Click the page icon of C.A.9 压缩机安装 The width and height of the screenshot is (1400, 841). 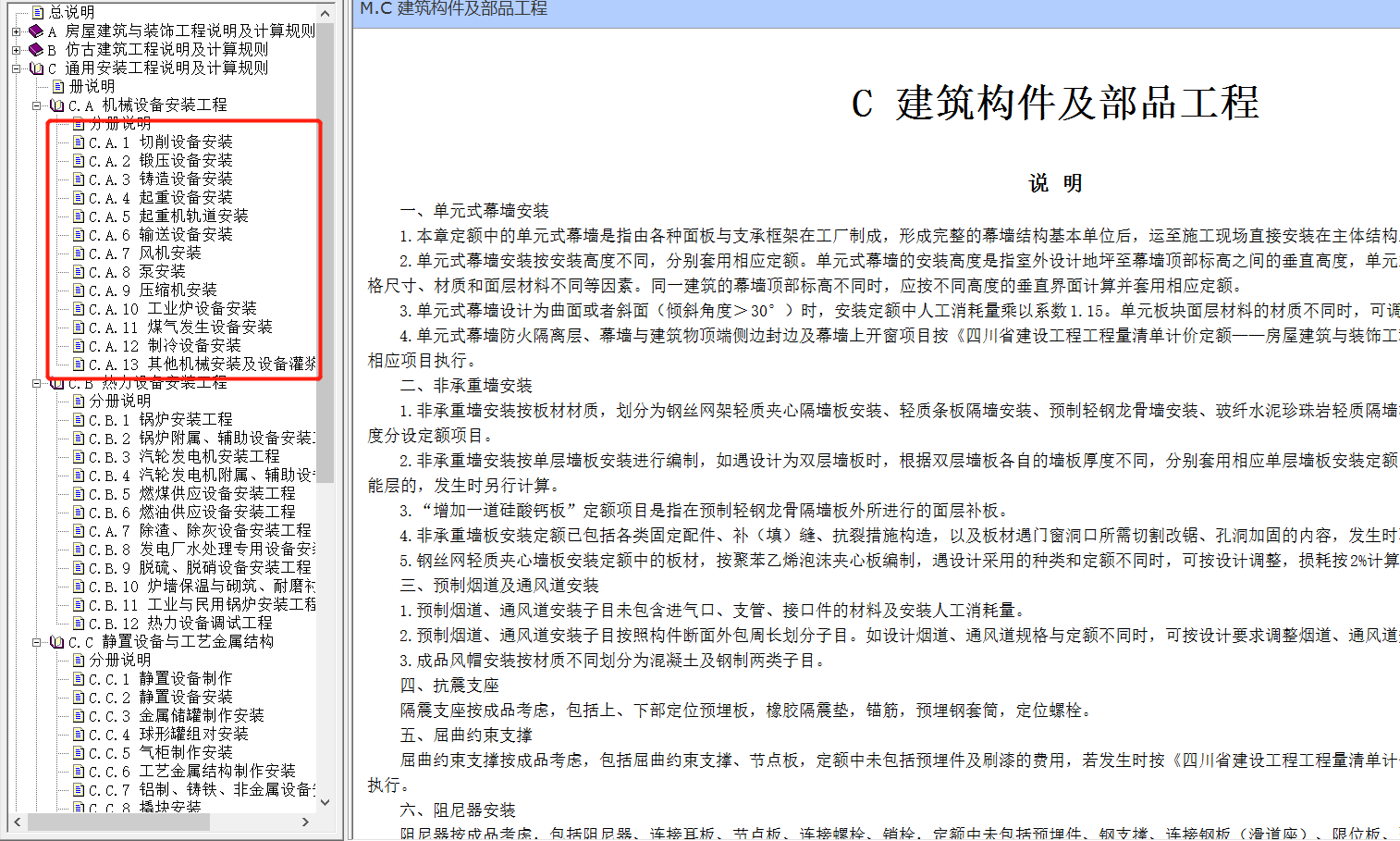coord(79,290)
